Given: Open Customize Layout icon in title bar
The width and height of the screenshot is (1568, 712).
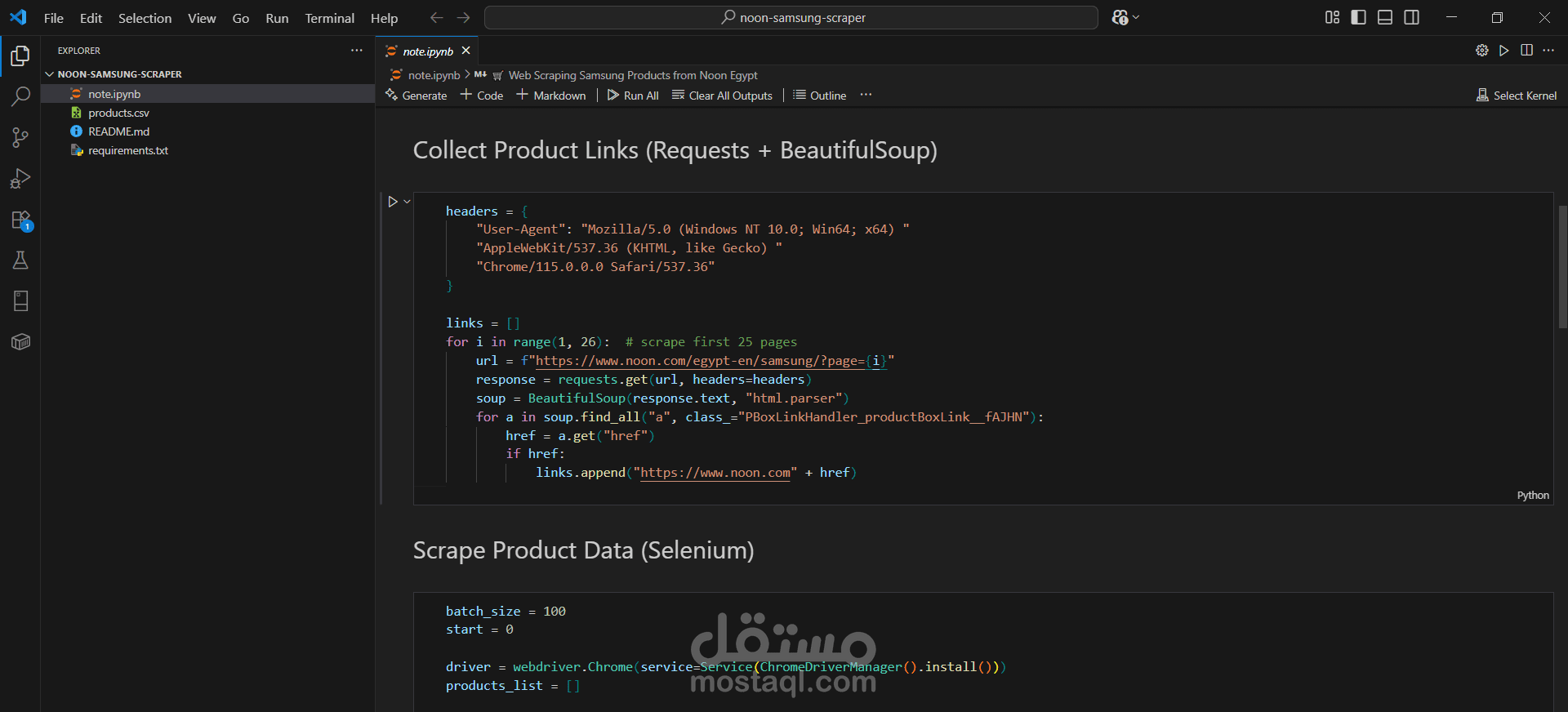Looking at the screenshot, I should (x=1332, y=17).
